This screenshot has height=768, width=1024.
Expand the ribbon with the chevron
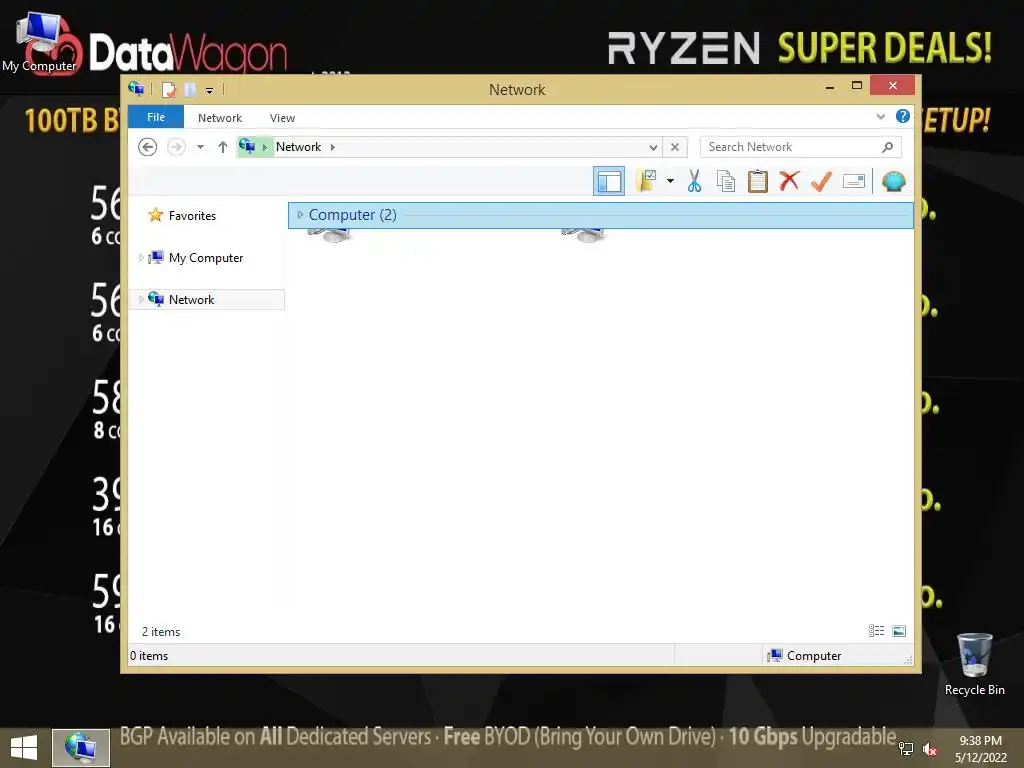click(x=880, y=117)
